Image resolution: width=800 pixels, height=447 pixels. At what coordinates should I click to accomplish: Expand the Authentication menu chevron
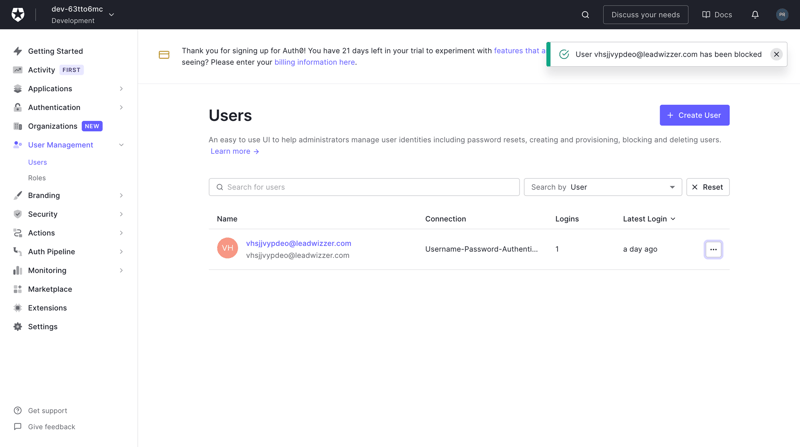pos(121,107)
